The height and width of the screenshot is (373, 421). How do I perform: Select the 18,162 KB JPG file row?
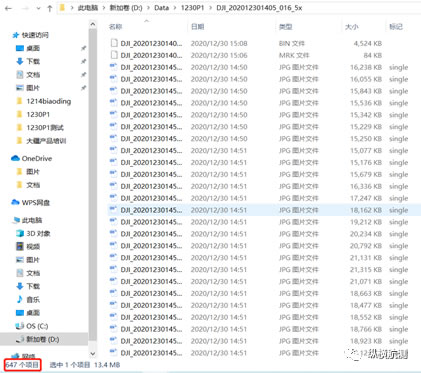point(259,210)
